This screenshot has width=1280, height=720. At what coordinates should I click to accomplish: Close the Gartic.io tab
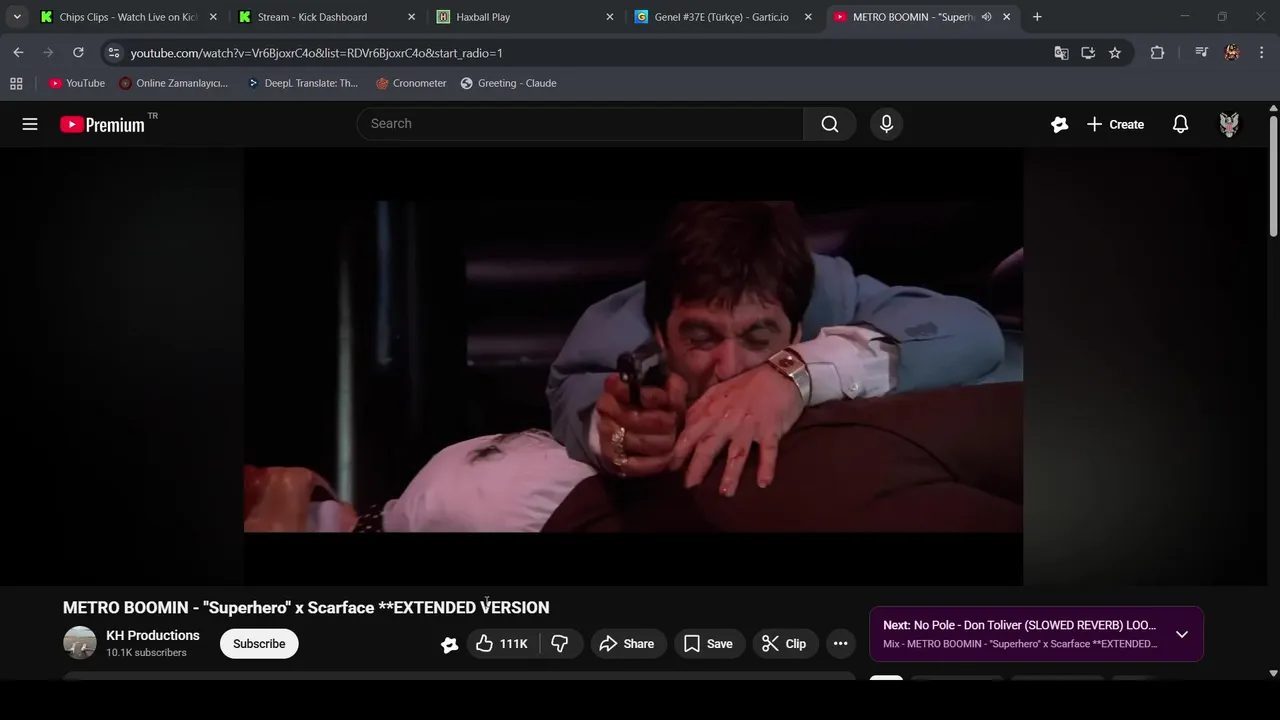click(x=808, y=17)
